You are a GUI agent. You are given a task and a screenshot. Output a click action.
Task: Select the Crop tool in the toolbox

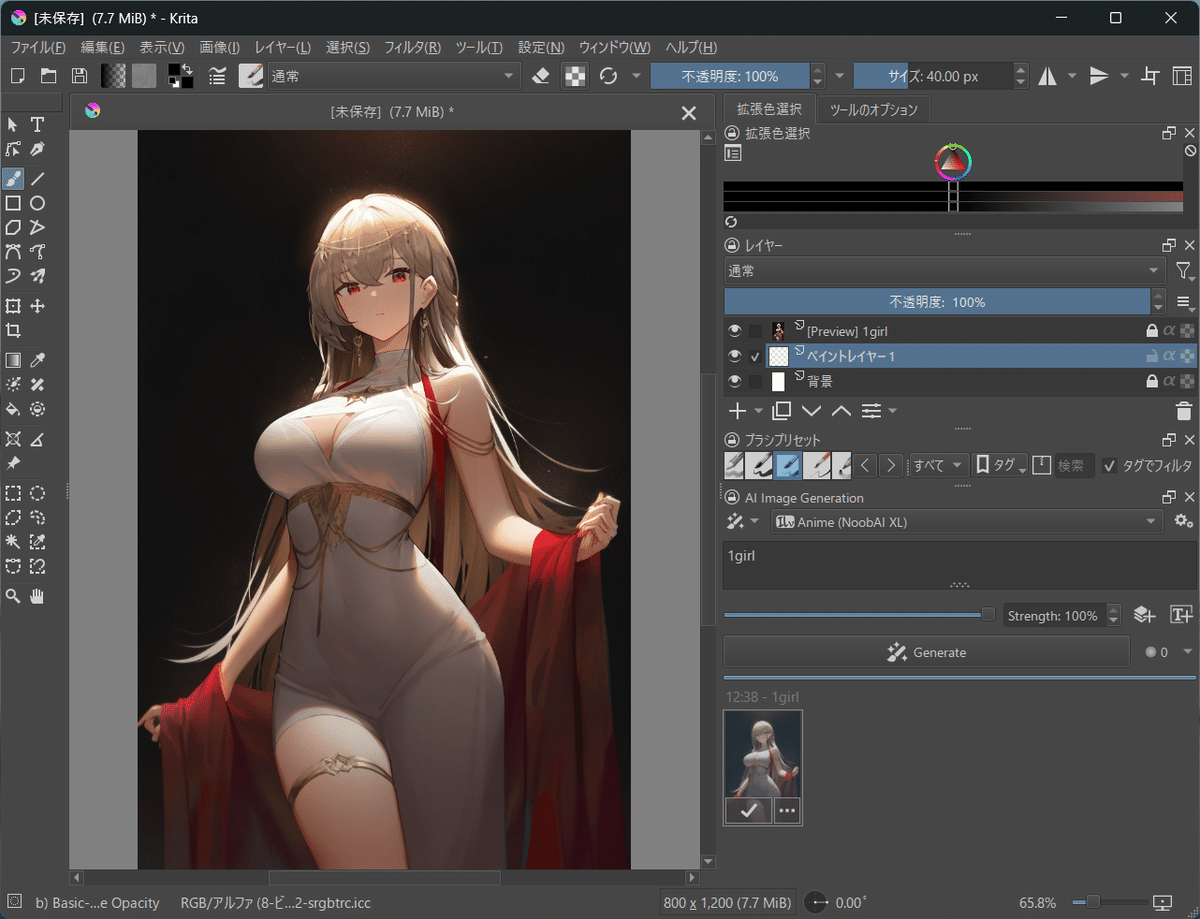point(13,330)
